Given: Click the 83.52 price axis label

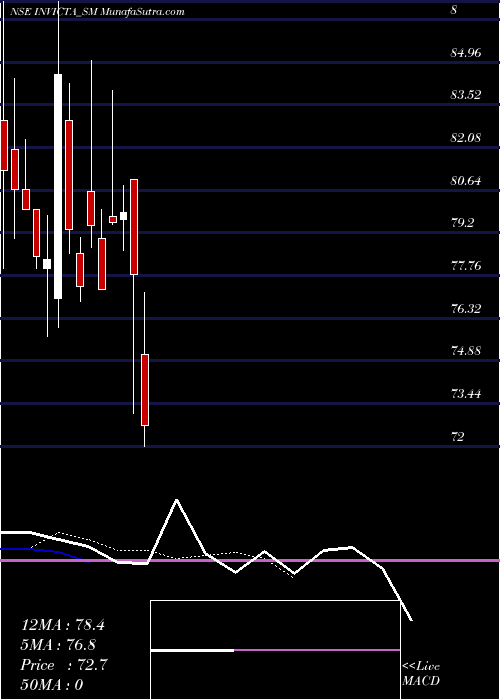Looking at the screenshot, I should pos(466,95).
